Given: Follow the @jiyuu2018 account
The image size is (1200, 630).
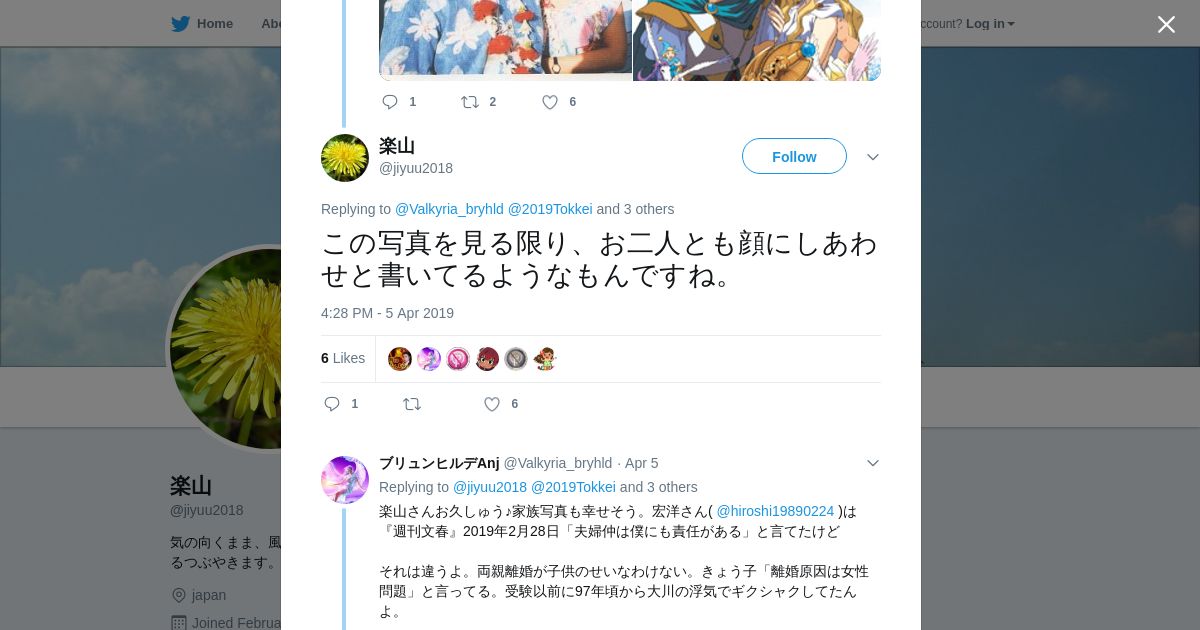Looking at the screenshot, I should tap(794, 156).
